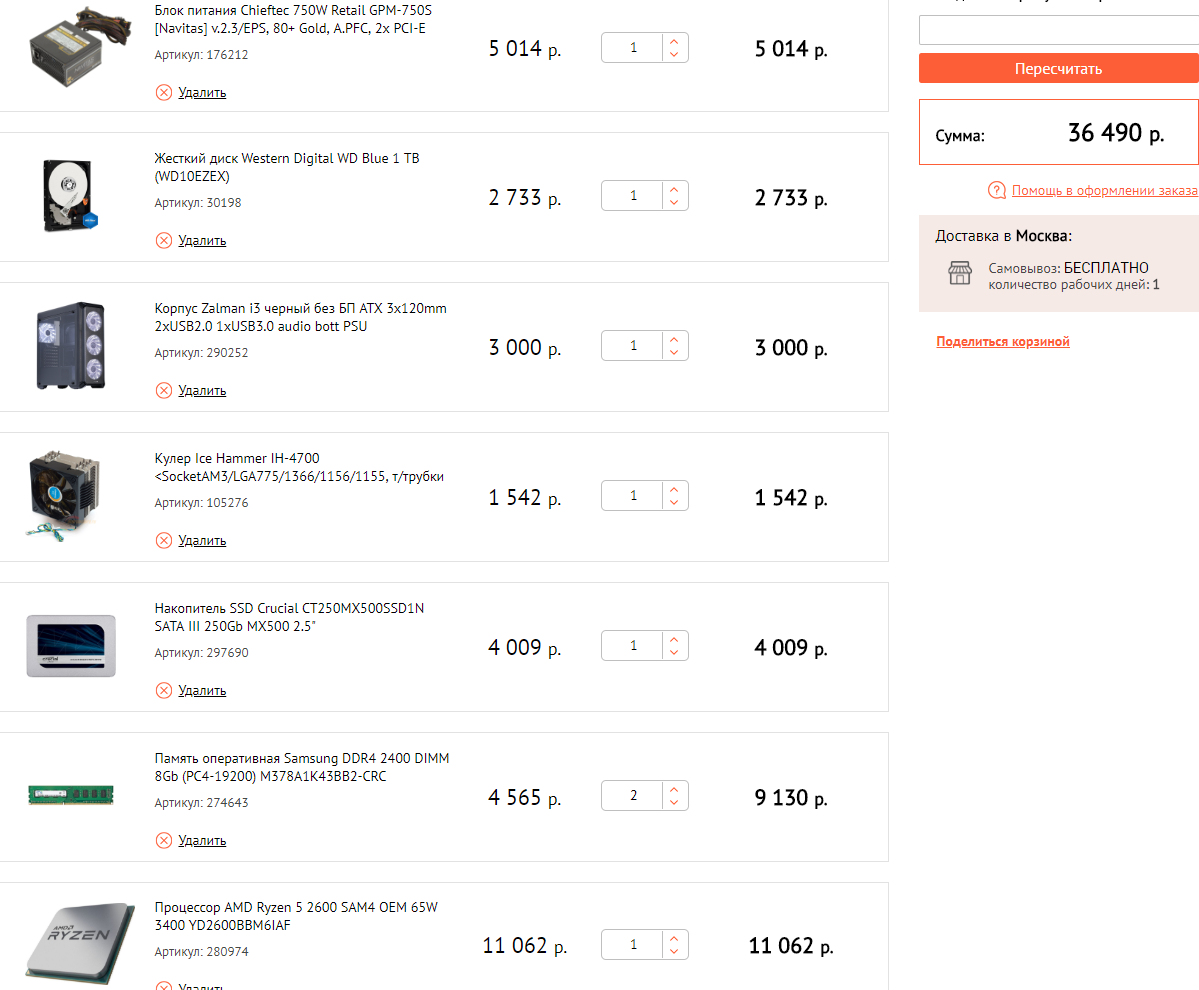The image size is (1199, 990).
Task: Increase quantity of WD Blue hard drive
Action: coord(675,189)
